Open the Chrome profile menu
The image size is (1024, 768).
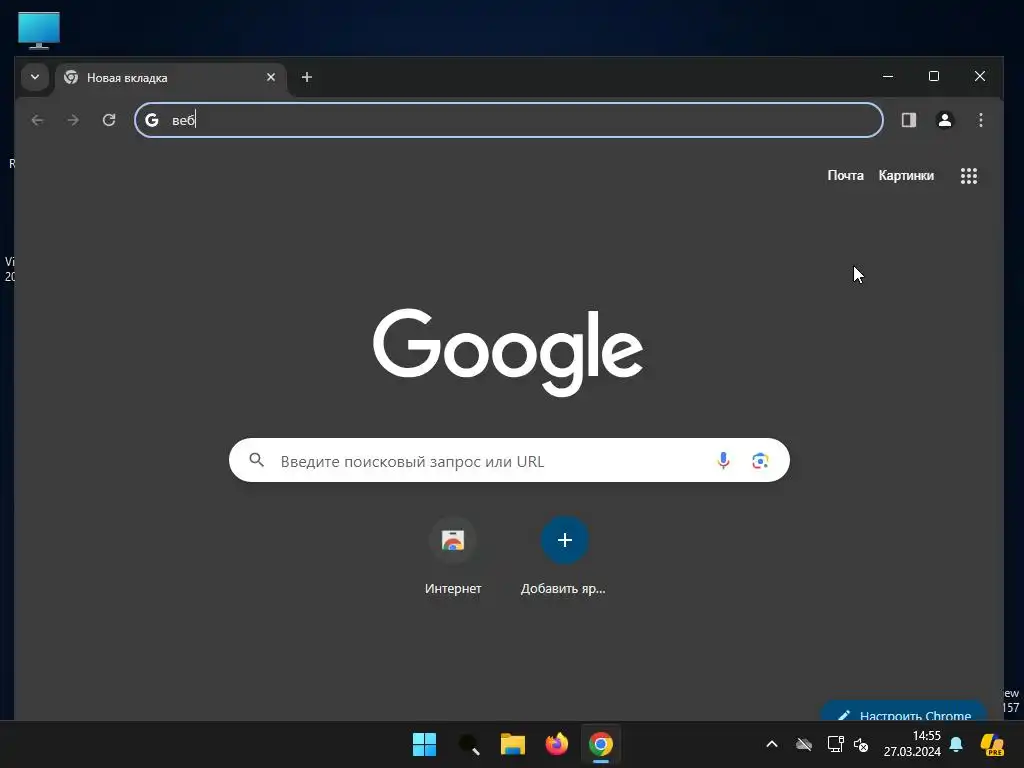(945, 120)
